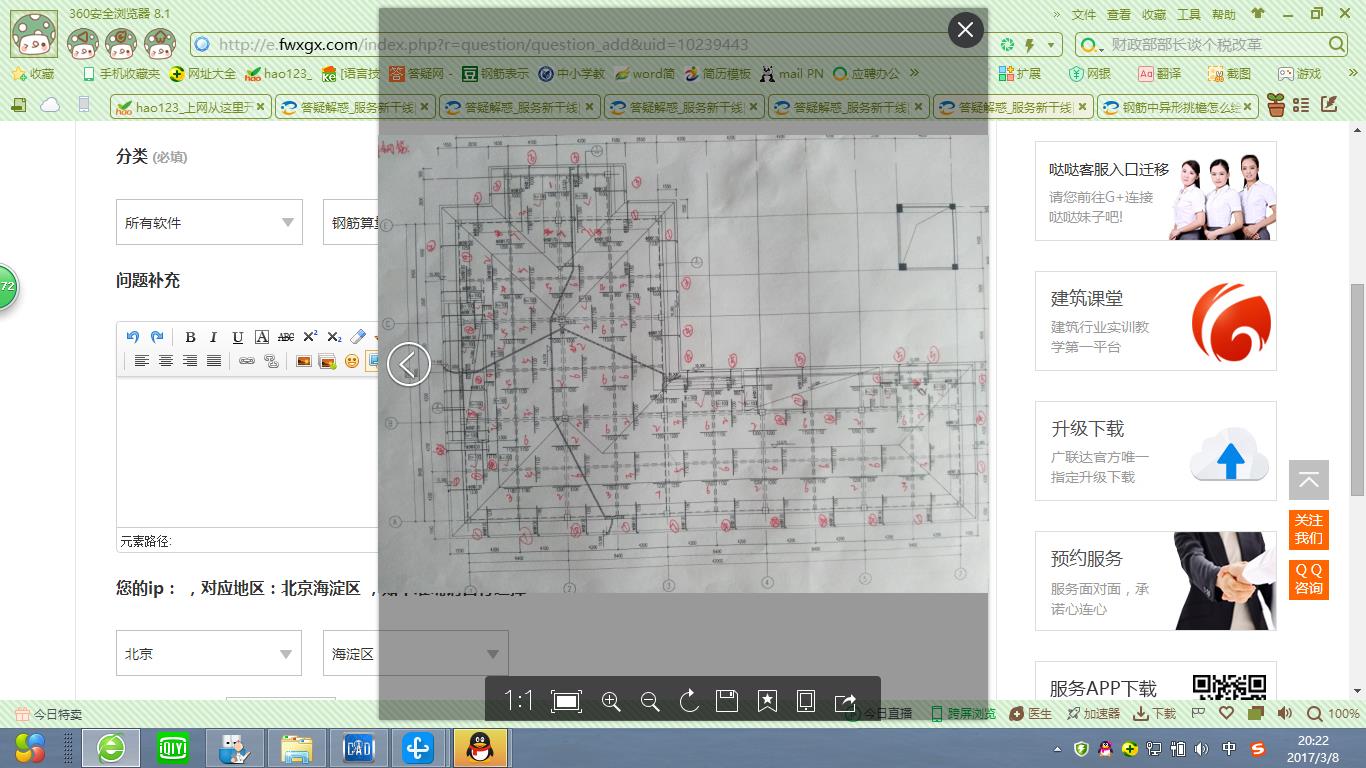Open the 文件 menu
Viewport: 1366px width, 768px height.
[1084, 14]
